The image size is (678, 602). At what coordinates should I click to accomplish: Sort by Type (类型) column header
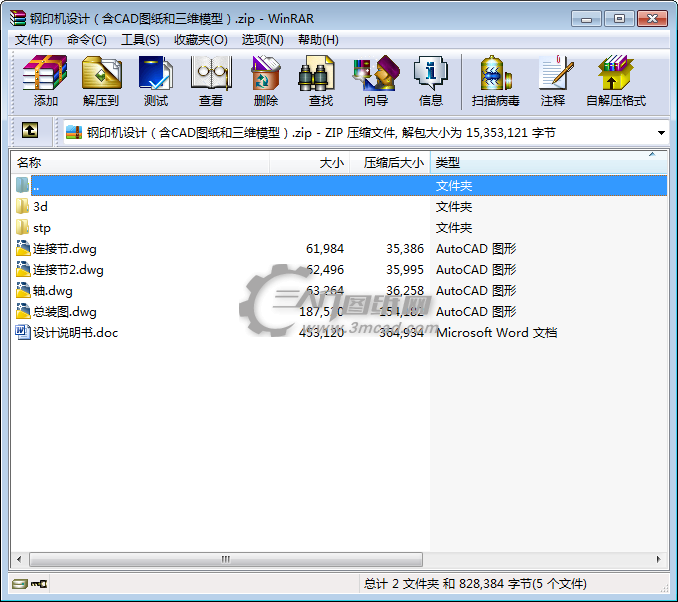(x=549, y=163)
